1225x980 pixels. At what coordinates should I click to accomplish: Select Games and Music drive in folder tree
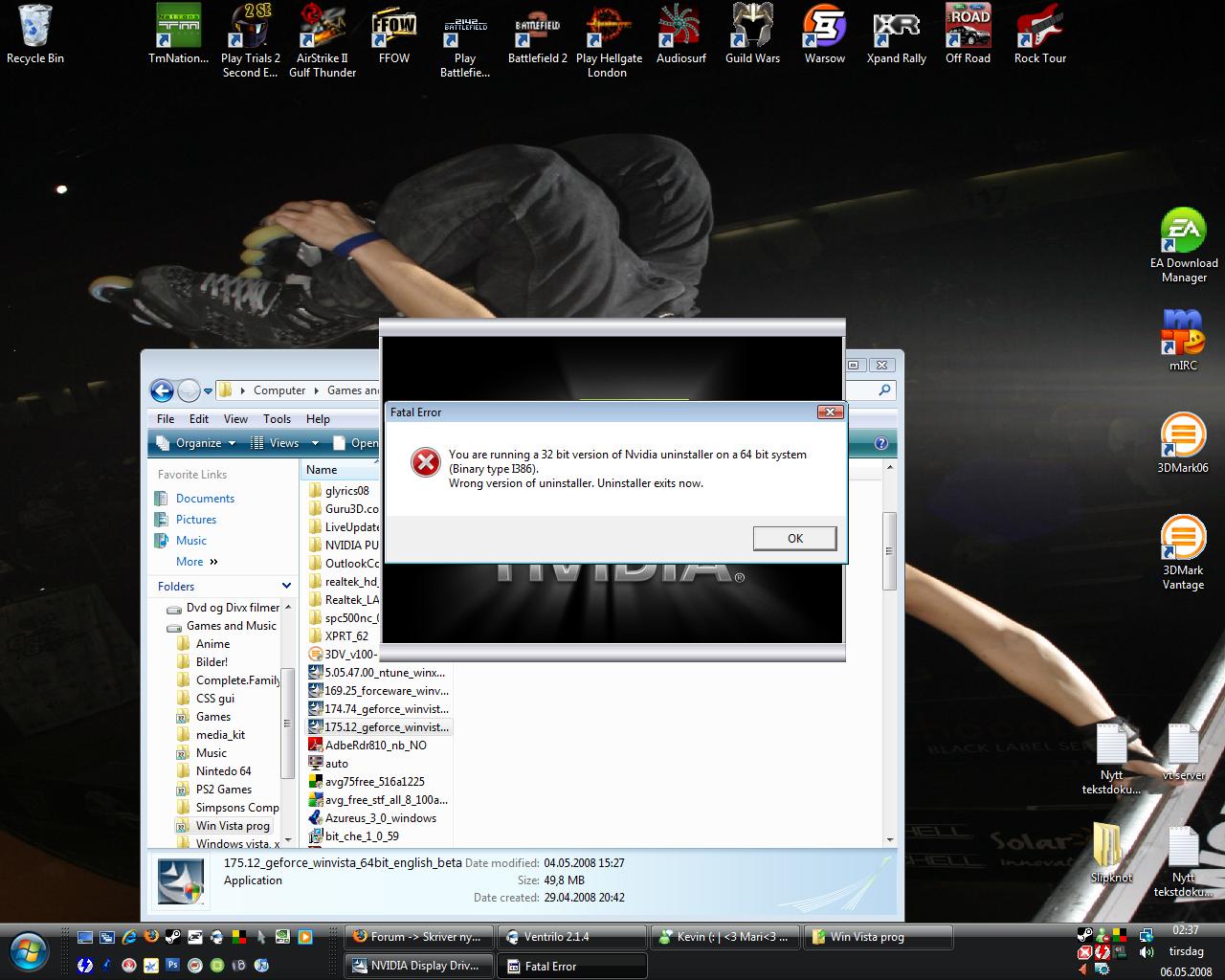coord(231,626)
